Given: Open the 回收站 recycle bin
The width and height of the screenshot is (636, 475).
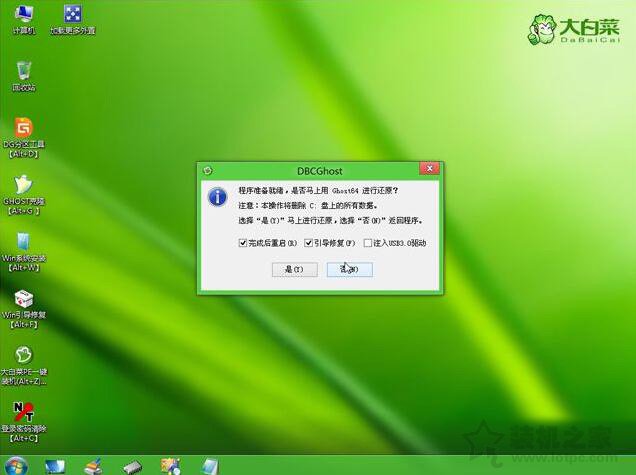Looking at the screenshot, I should pos(23,72).
